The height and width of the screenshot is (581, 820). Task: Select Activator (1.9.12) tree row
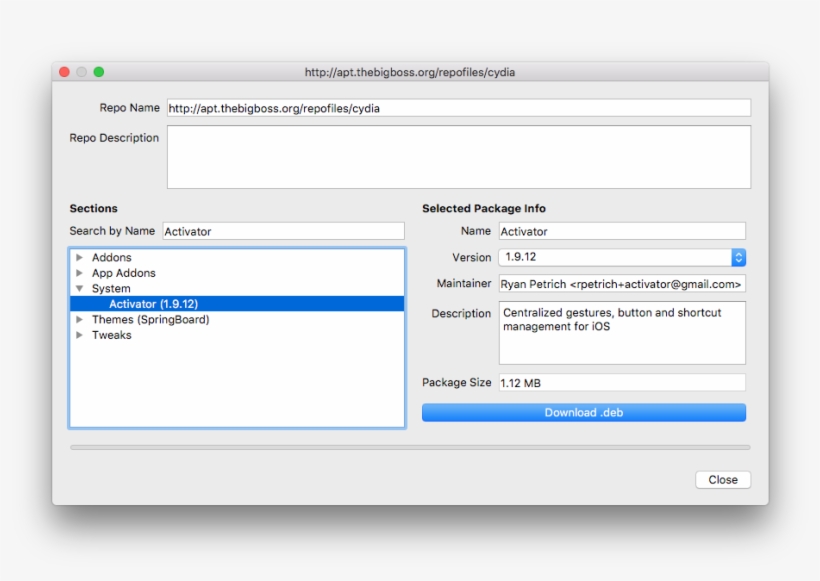pos(237,304)
